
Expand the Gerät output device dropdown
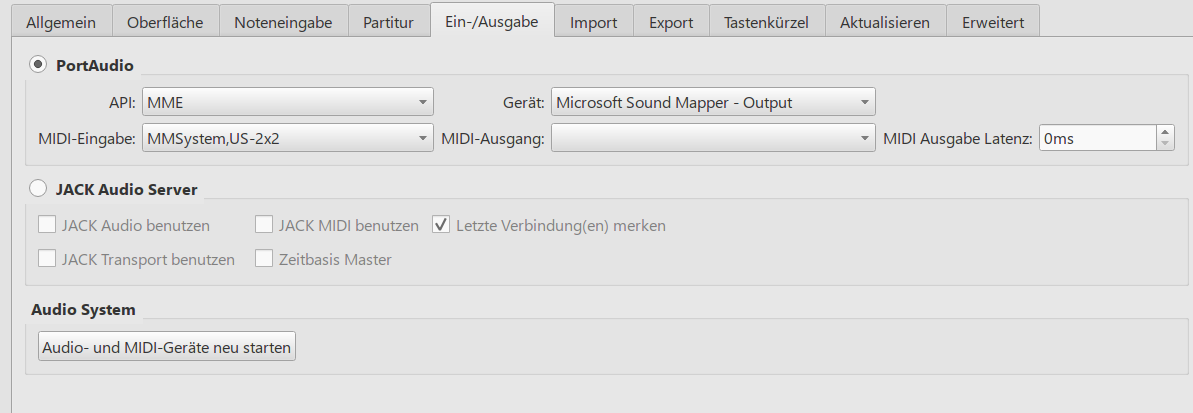pyautogui.click(x=713, y=102)
